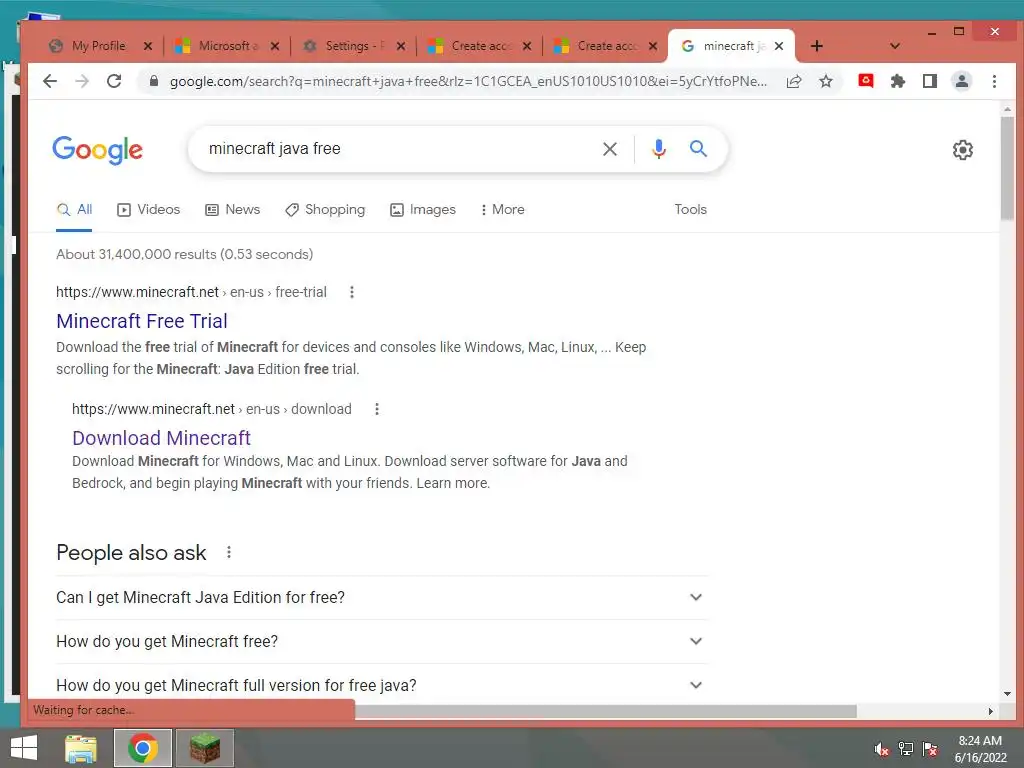Filter results by News
Image resolution: width=1024 pixels, height=768 pixels.
(232, 210)
